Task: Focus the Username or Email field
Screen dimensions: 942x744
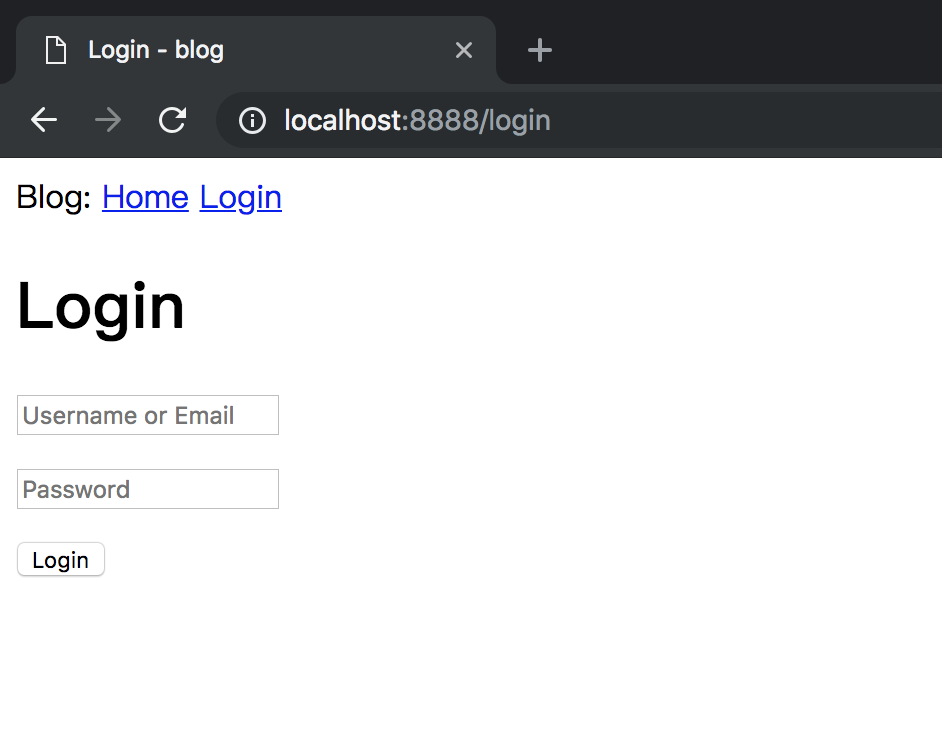Action: 148,415
